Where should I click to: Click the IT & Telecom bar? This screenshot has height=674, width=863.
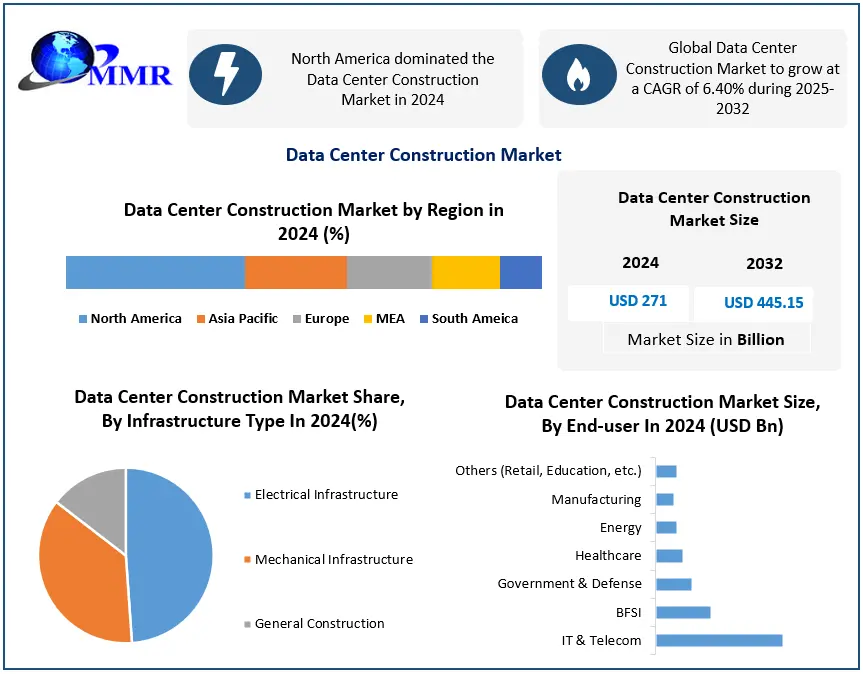[x=718, y=640]
